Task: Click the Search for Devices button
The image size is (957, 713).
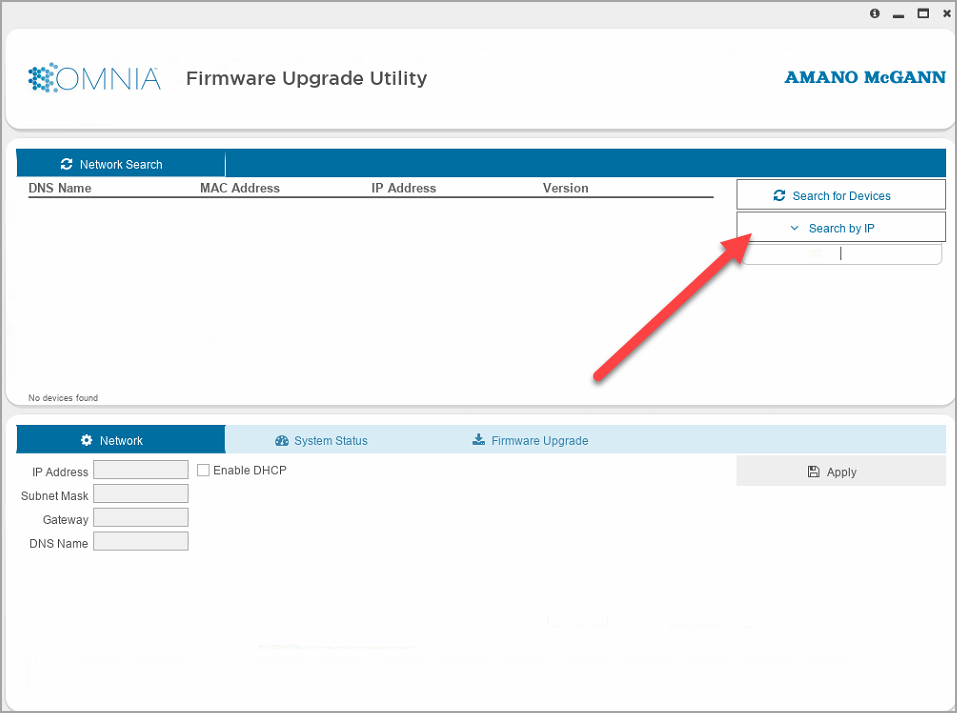Action: [x=841, y=195]
